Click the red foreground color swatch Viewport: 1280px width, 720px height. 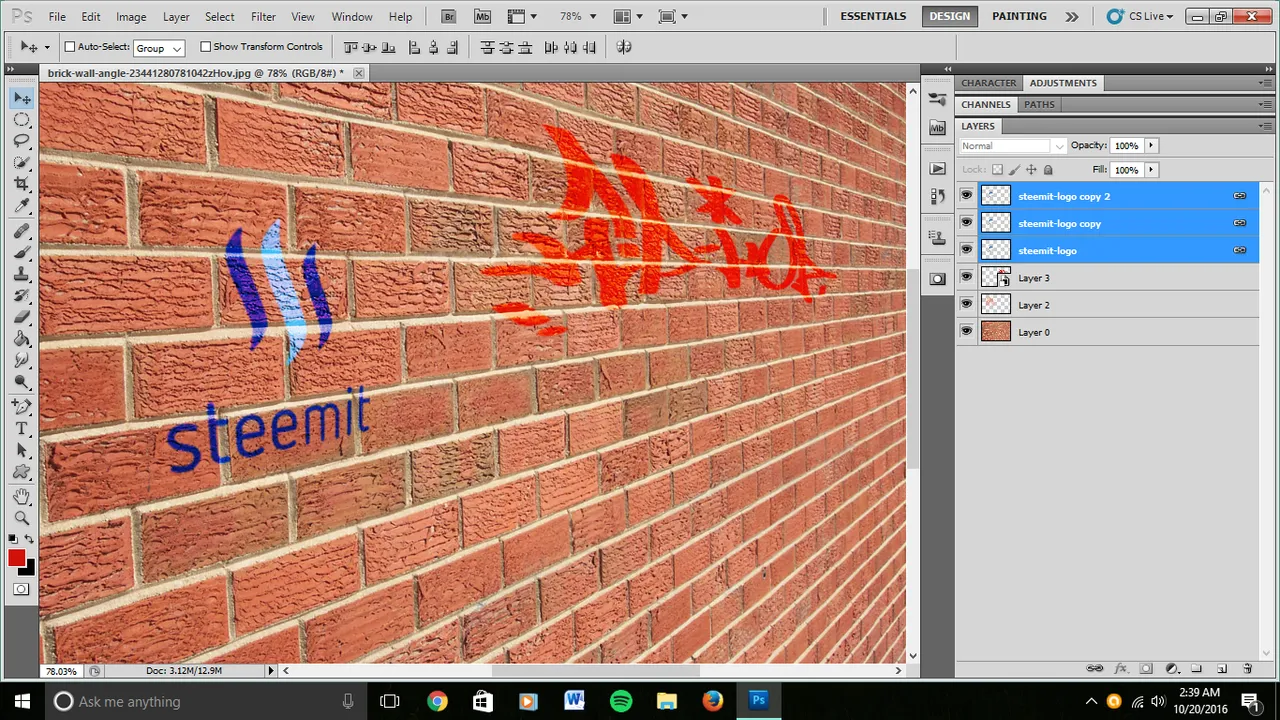click(16, 558)
